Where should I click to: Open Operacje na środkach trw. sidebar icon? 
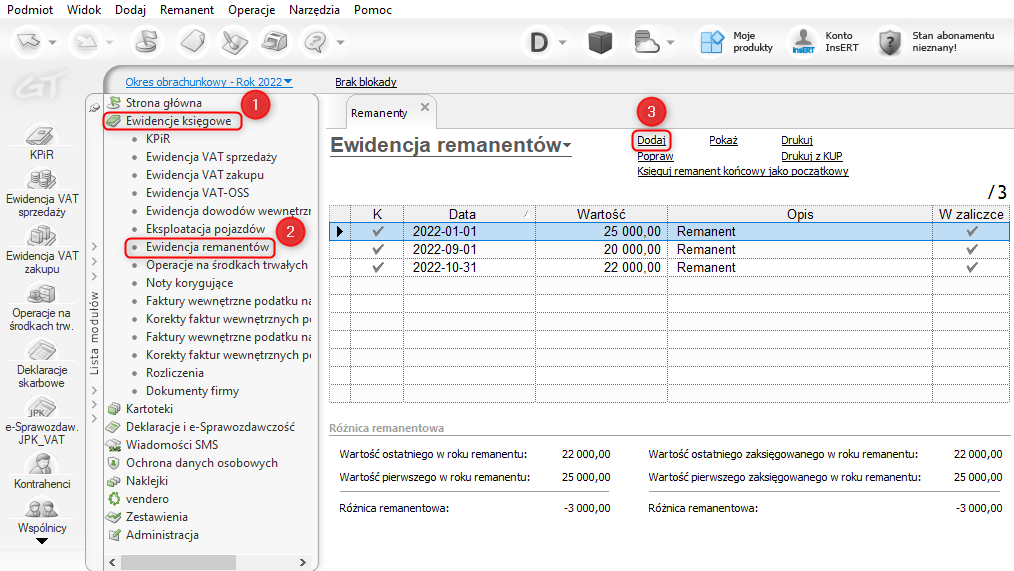(x=41, y=294)
